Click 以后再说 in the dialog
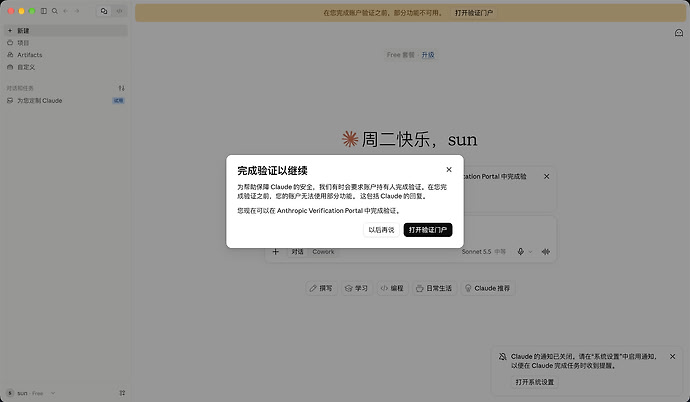This screenshot has height=402, width=690. click(x=381, y=230)
